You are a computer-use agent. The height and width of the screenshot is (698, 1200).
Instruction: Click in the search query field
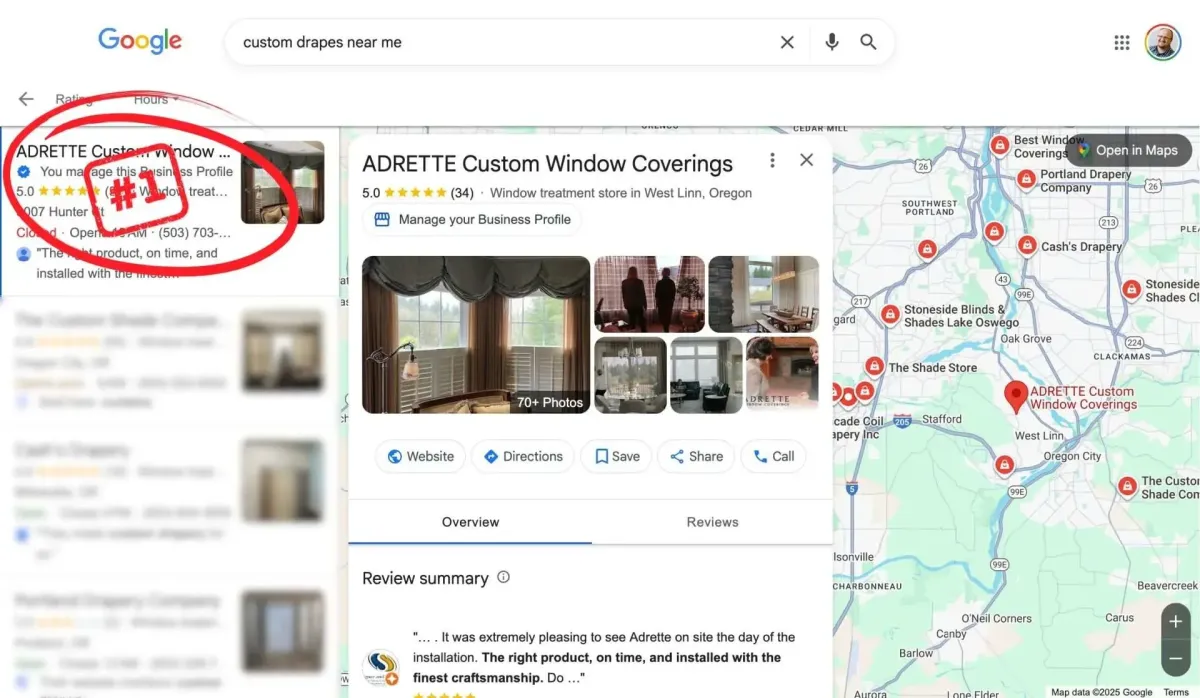(x=505, y=42)
